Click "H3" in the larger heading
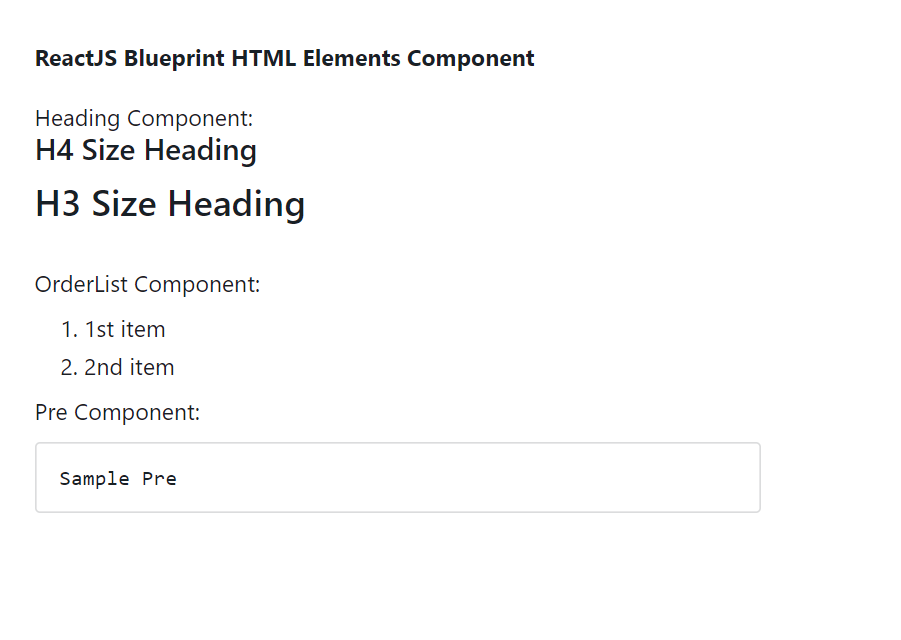 pos(58,204)
